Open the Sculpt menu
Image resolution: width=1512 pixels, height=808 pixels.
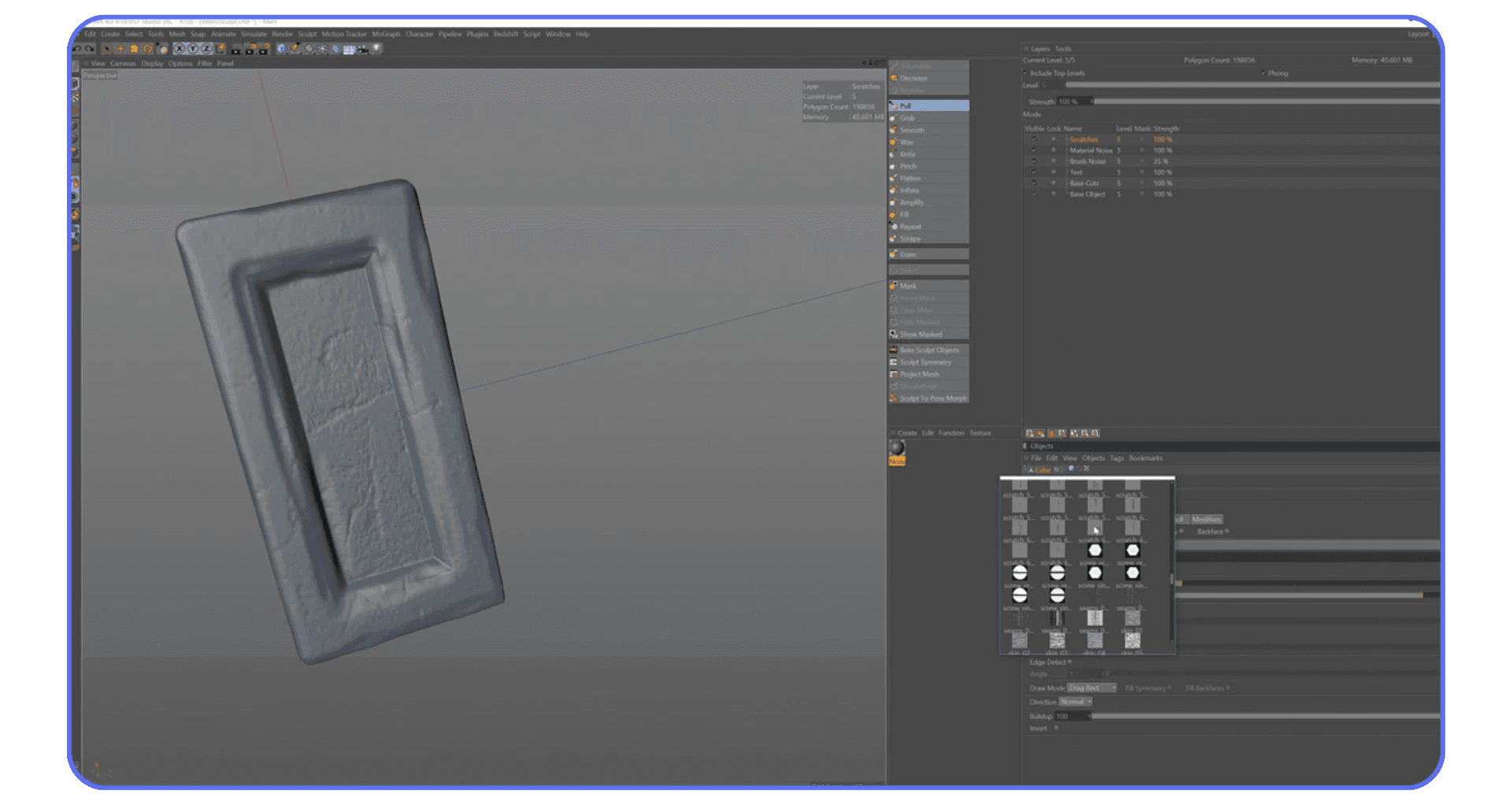tap(307, 34)
